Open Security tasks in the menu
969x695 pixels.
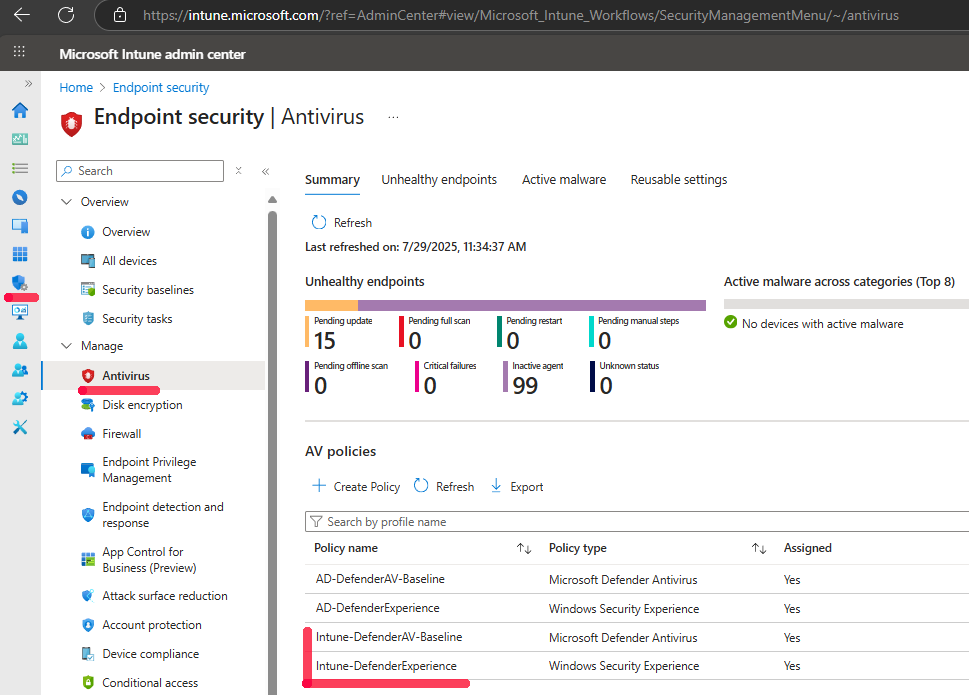(x=137, y=319)
